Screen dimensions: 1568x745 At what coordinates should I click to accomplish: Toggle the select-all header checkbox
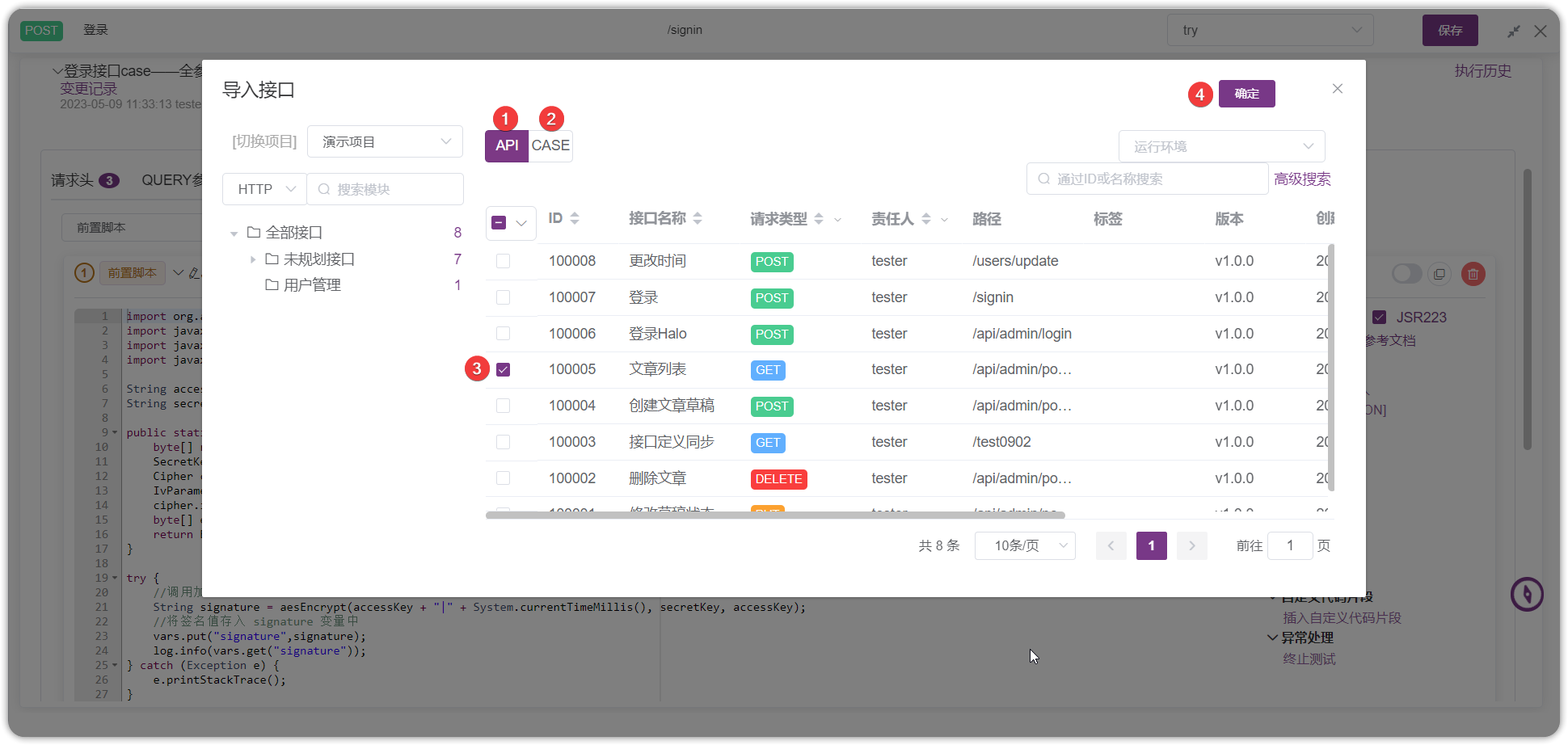(x=499, y=223)
